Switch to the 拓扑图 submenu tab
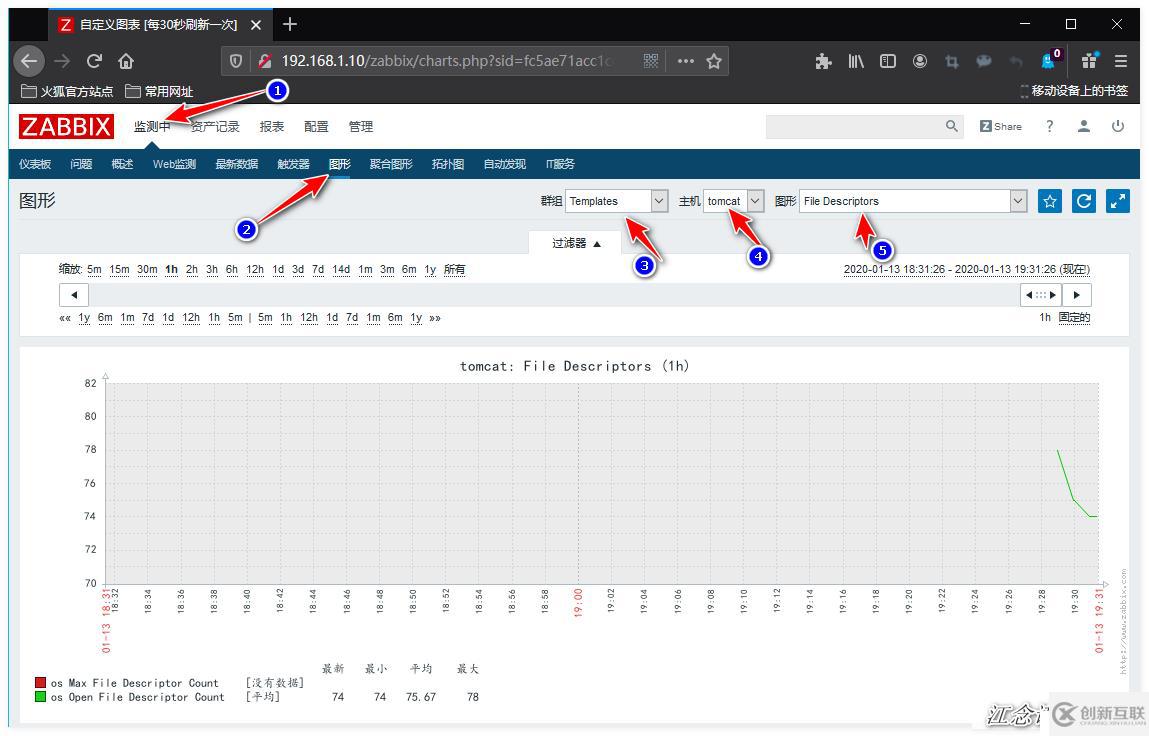The image size is (1149, 736). pos(448,163)
